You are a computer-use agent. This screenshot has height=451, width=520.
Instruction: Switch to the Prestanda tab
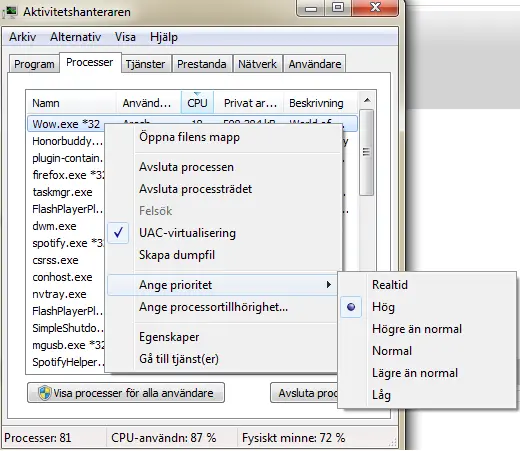(202, 64)
